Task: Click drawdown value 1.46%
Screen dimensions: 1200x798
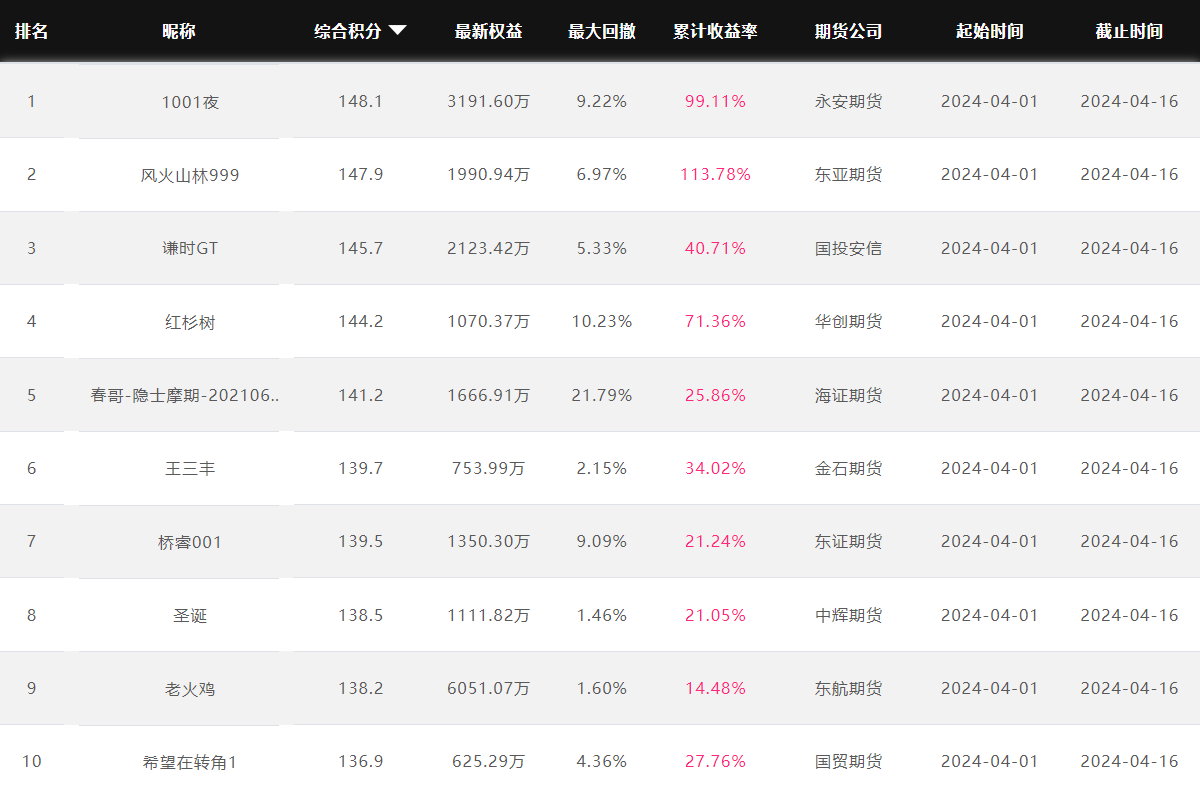Action: [x=602, y=615]
